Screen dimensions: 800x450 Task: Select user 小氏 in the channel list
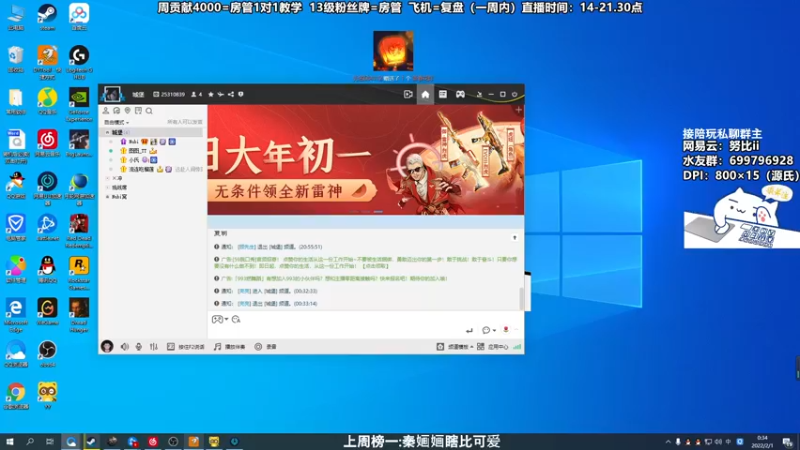coord(133,160)
